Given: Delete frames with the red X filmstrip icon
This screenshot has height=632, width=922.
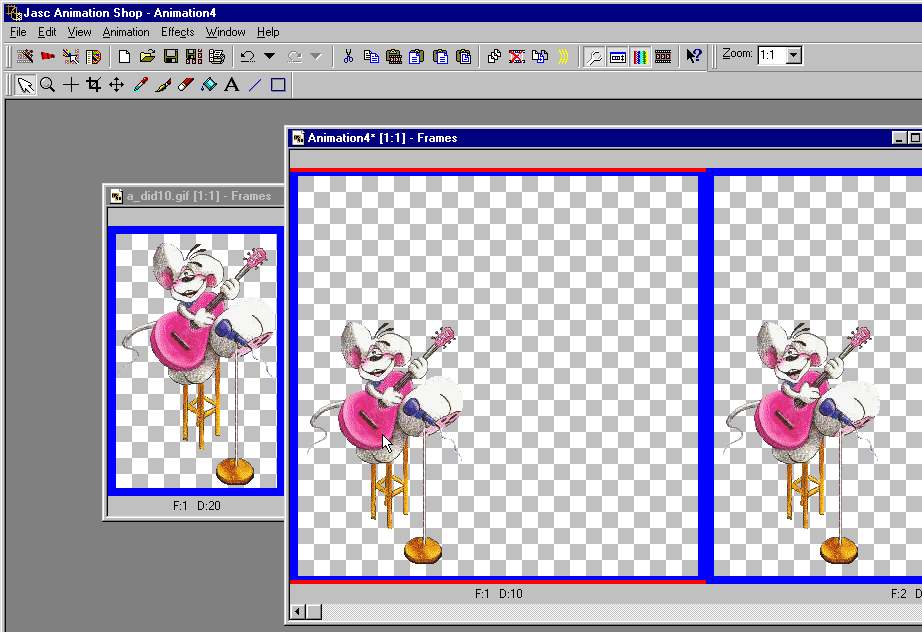Looking at the screenshot, I should click(x=517, y=56).
